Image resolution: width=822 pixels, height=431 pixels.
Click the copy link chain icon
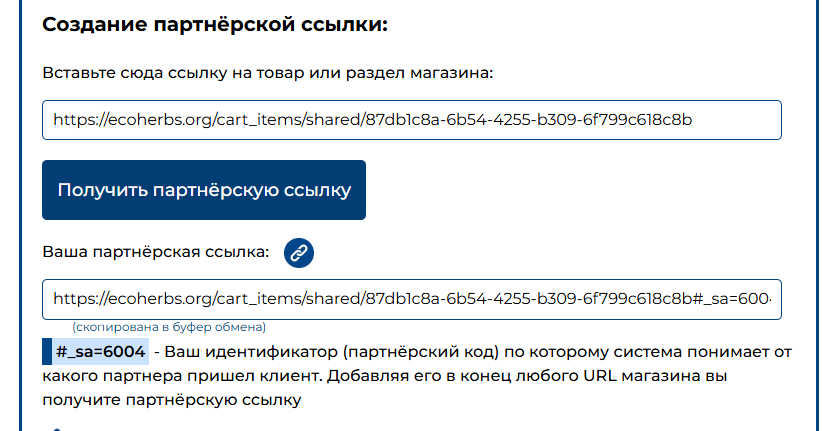point(299,253)
